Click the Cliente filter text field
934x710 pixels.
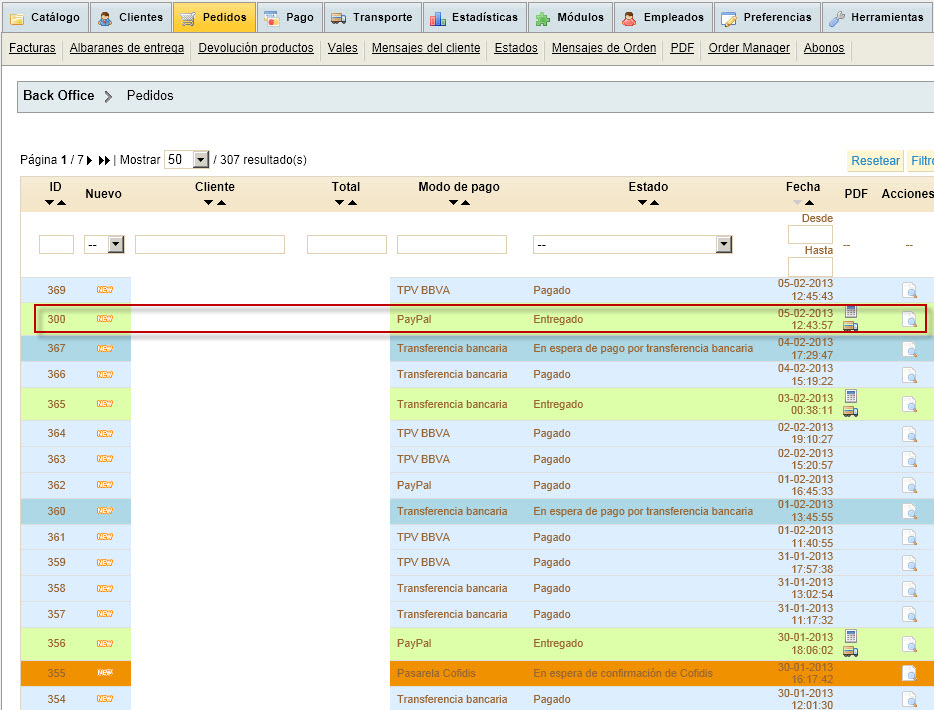pos(210,244)
